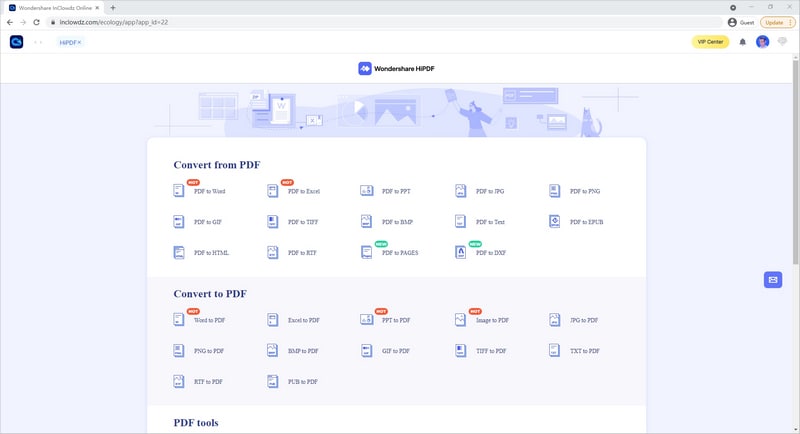This screenshot has width=800, height=434.
Task: Click the browser Update button
Action: tap(777, 22)
